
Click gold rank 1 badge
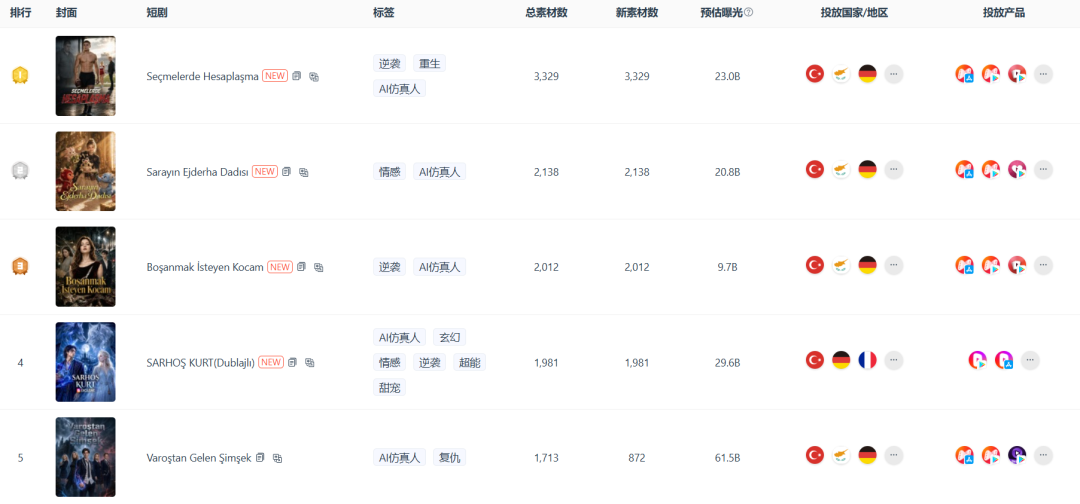(x=20, y=75)
